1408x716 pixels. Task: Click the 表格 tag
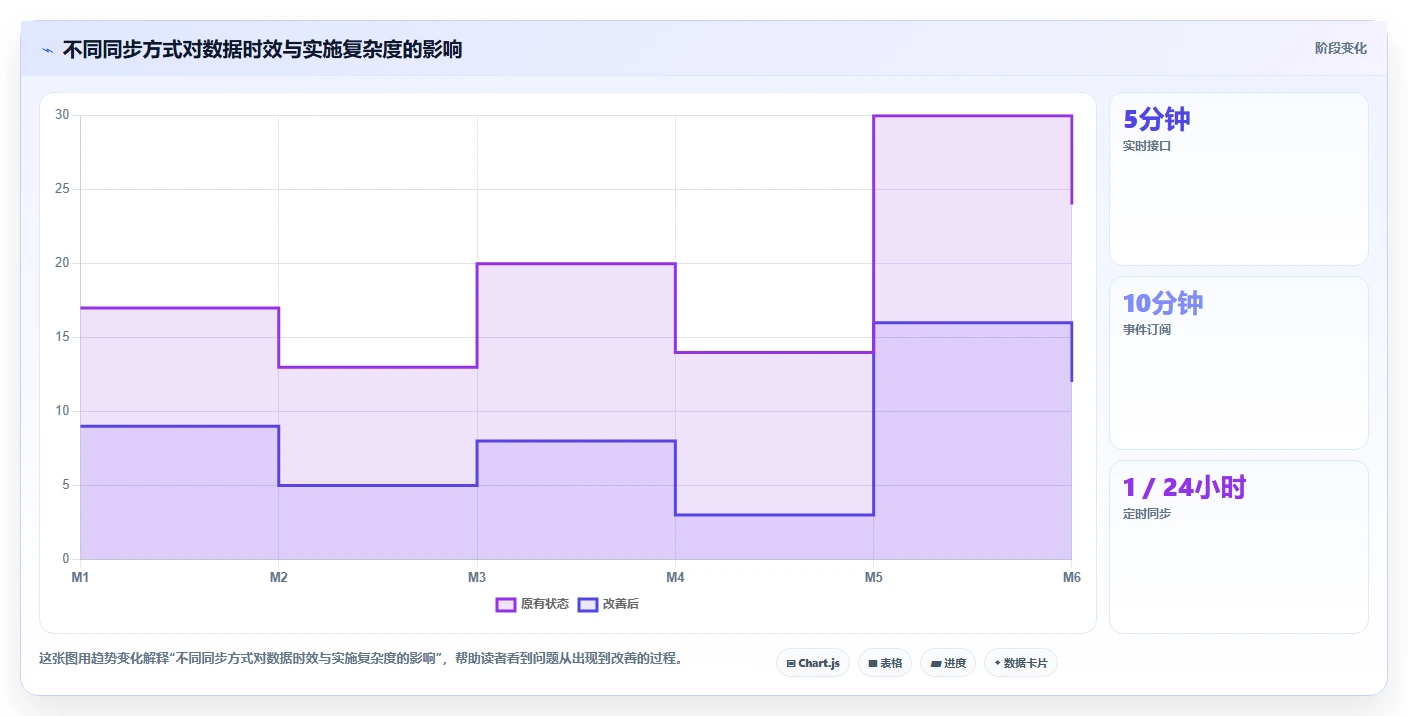pos(885,663)
